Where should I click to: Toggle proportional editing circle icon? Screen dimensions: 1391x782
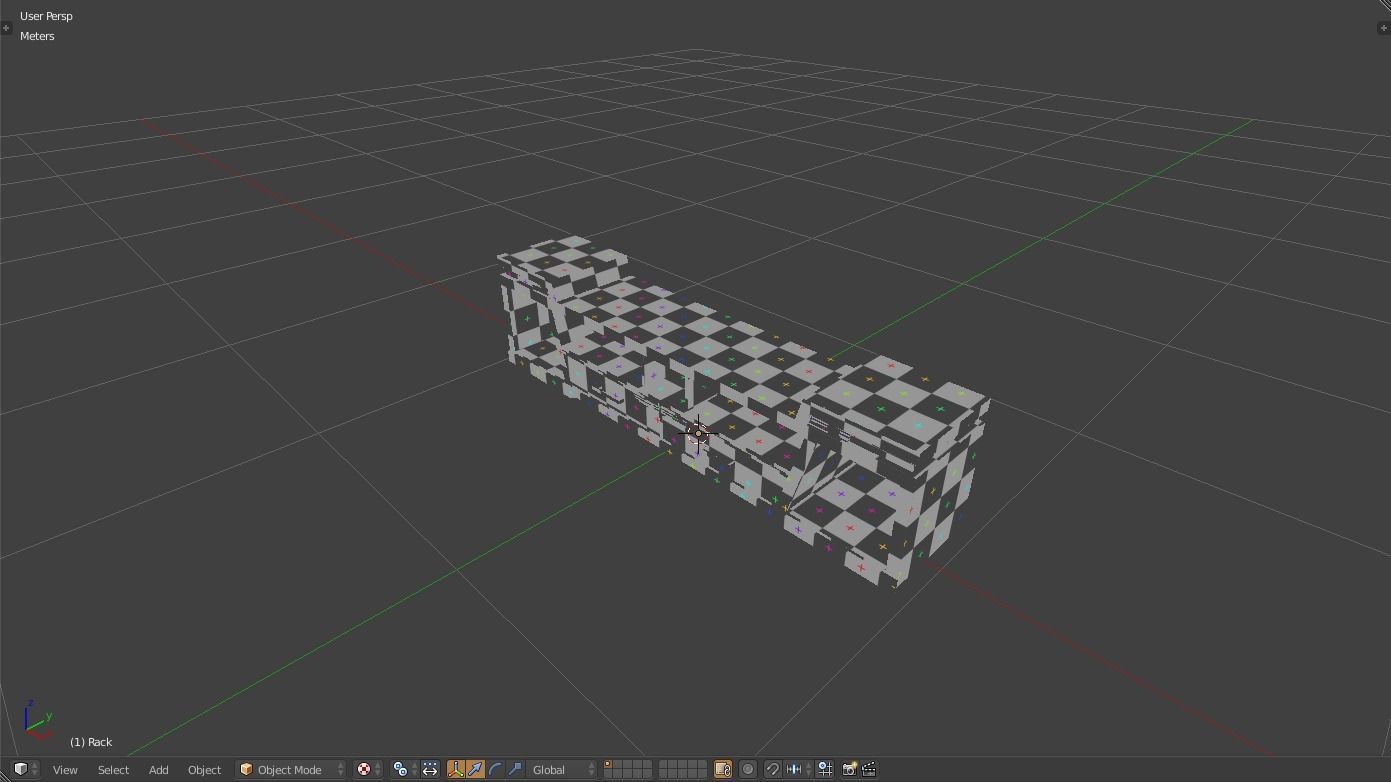[748, 770]
